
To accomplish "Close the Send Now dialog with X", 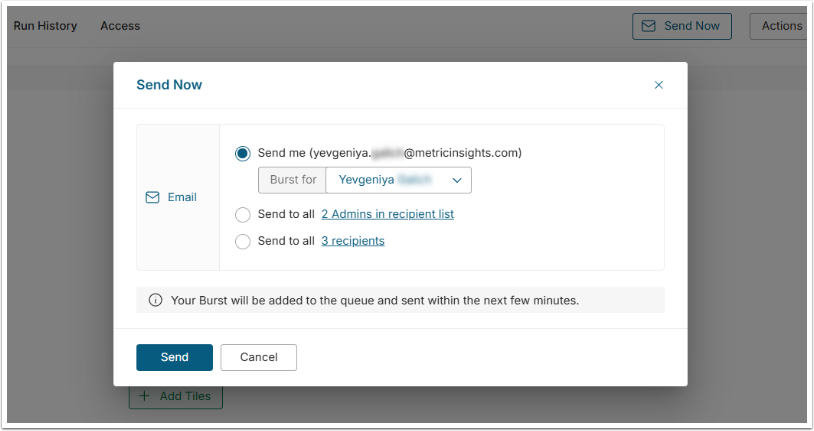I will [658, 85].
